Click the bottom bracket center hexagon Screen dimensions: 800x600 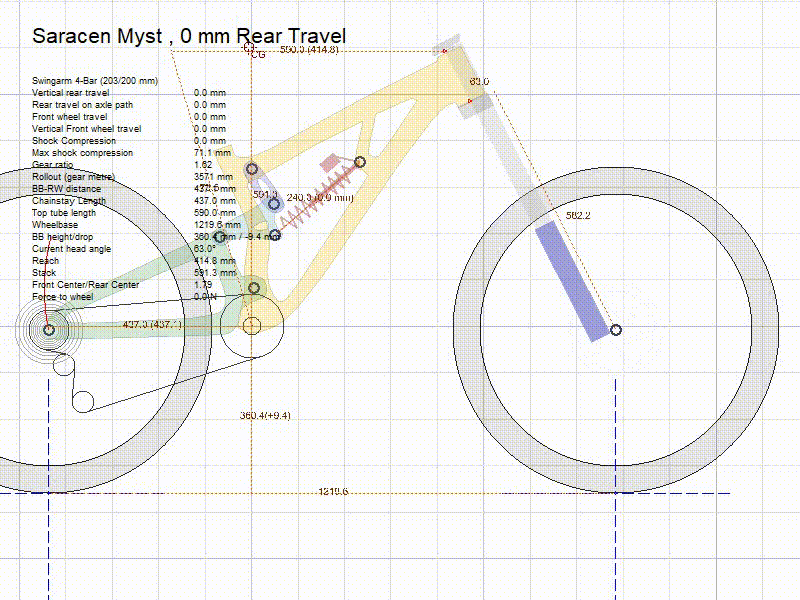pos(252,326)
